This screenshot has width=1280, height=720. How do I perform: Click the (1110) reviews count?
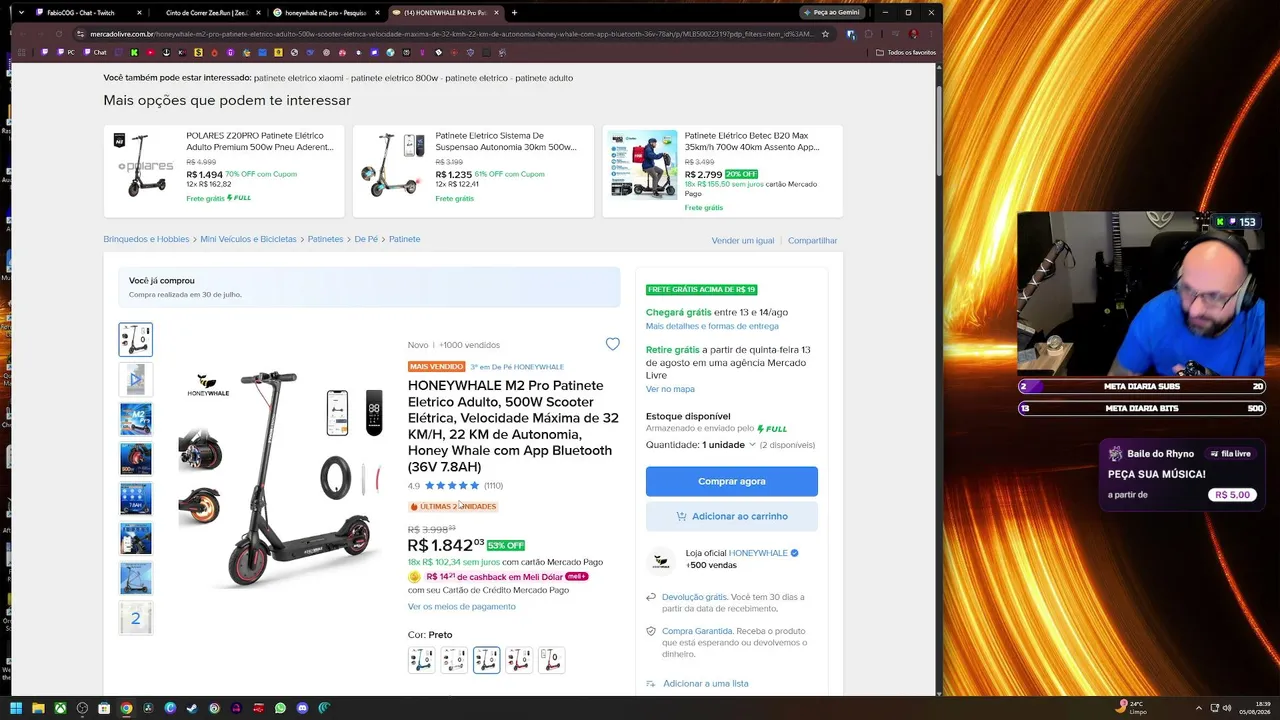pyautogui.click(x=493, y=486)
